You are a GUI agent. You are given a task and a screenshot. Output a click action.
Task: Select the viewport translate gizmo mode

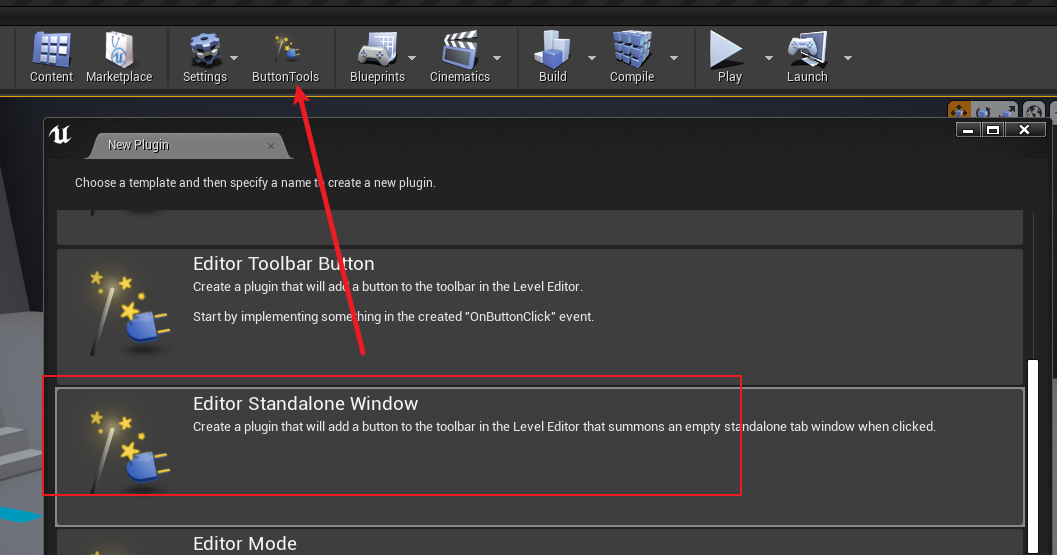959,111
